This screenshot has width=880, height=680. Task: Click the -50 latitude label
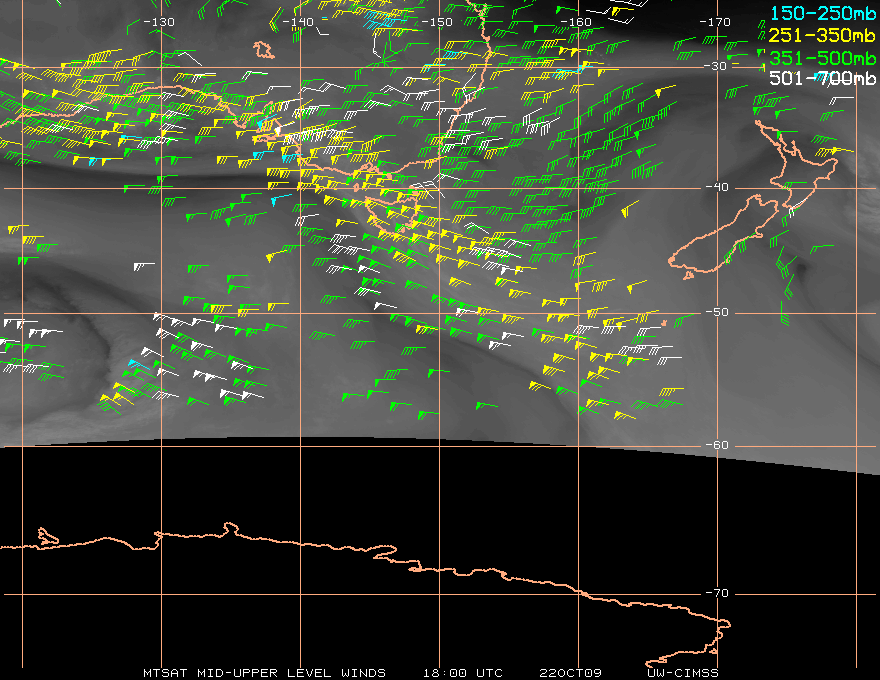pyautogui.click(x=717, y=313)
